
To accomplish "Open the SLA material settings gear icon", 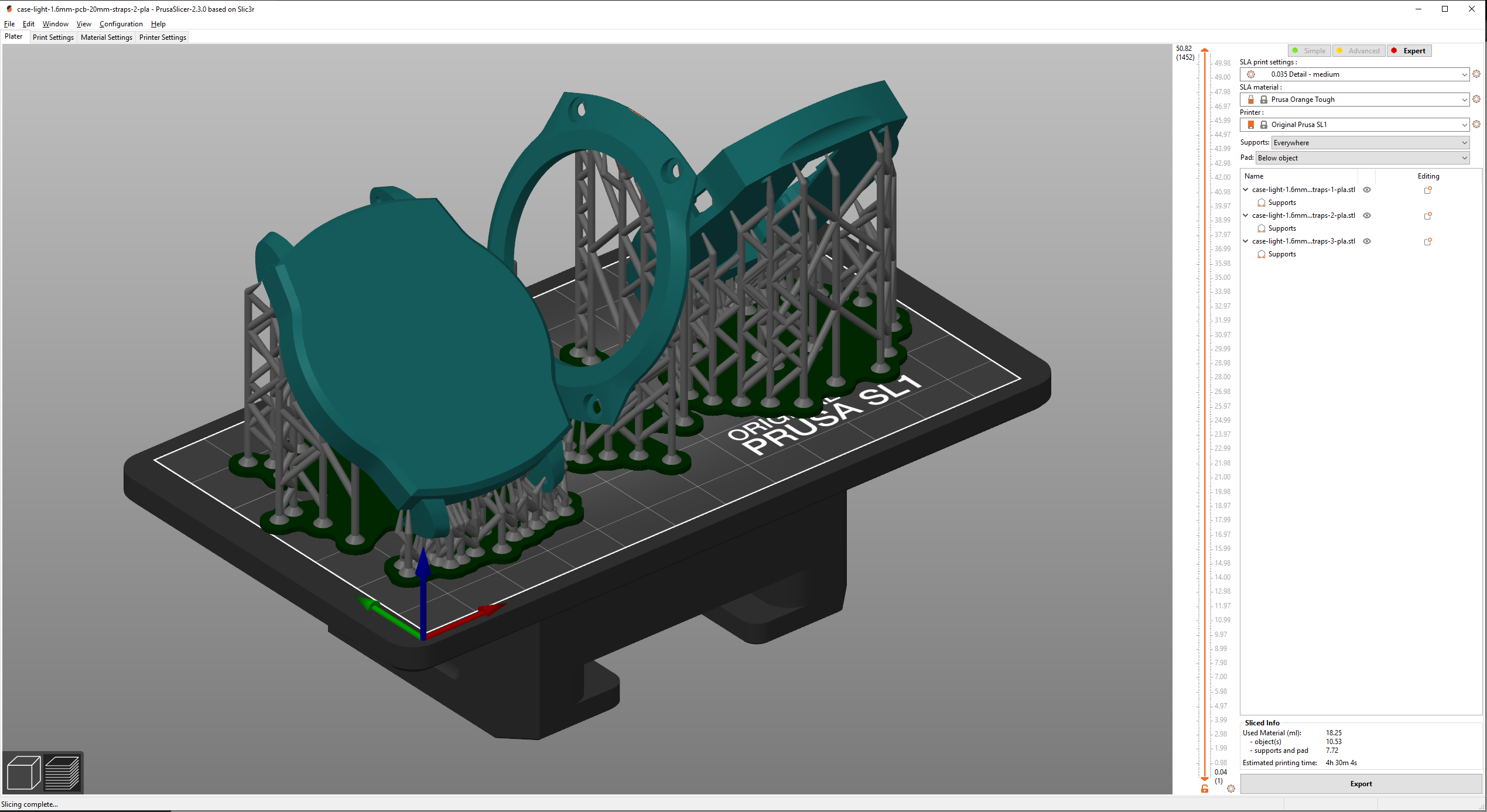I will tap(1476, 100).
